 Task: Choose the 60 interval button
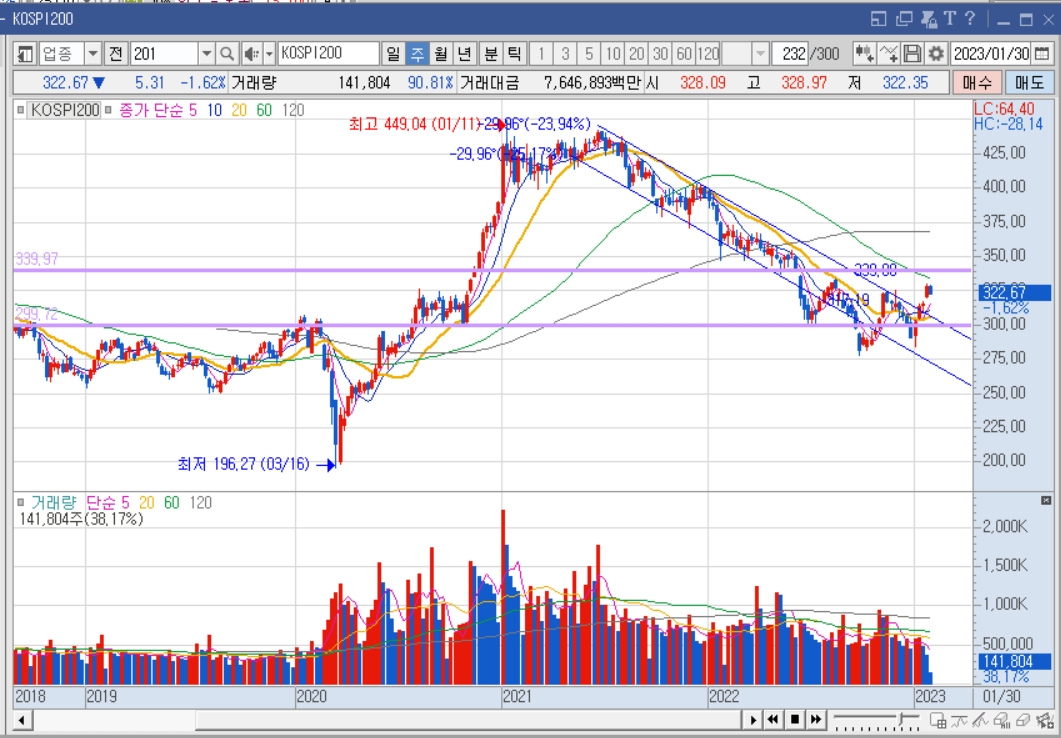(x=684, y=53)
